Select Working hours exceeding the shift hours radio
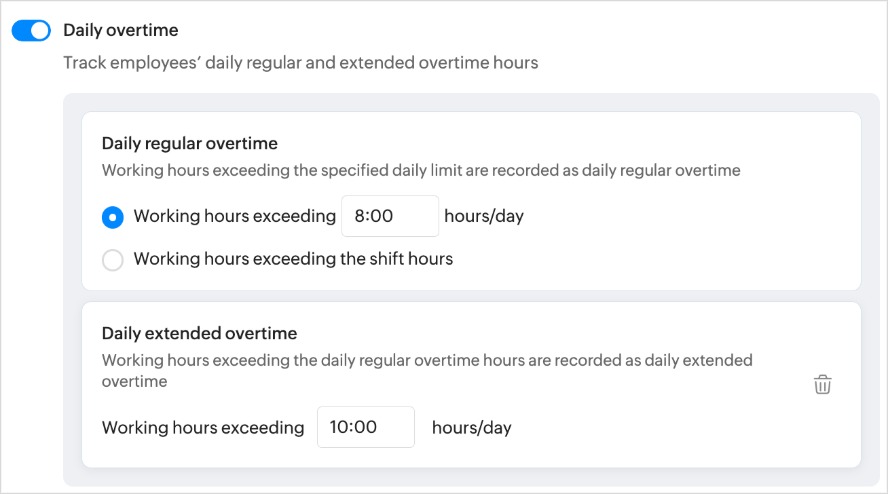The image size is (888, 494). [x=113, y=260]
